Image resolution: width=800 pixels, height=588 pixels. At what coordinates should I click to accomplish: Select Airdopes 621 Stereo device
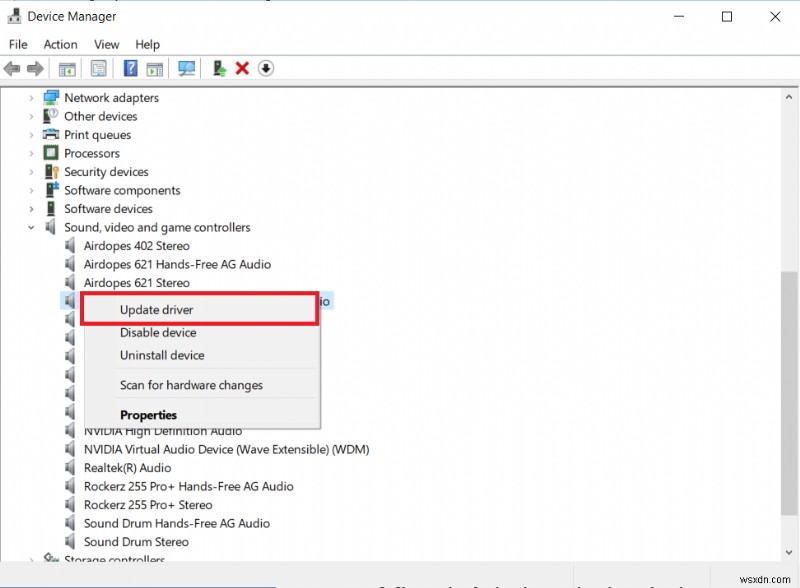(137, 282)
